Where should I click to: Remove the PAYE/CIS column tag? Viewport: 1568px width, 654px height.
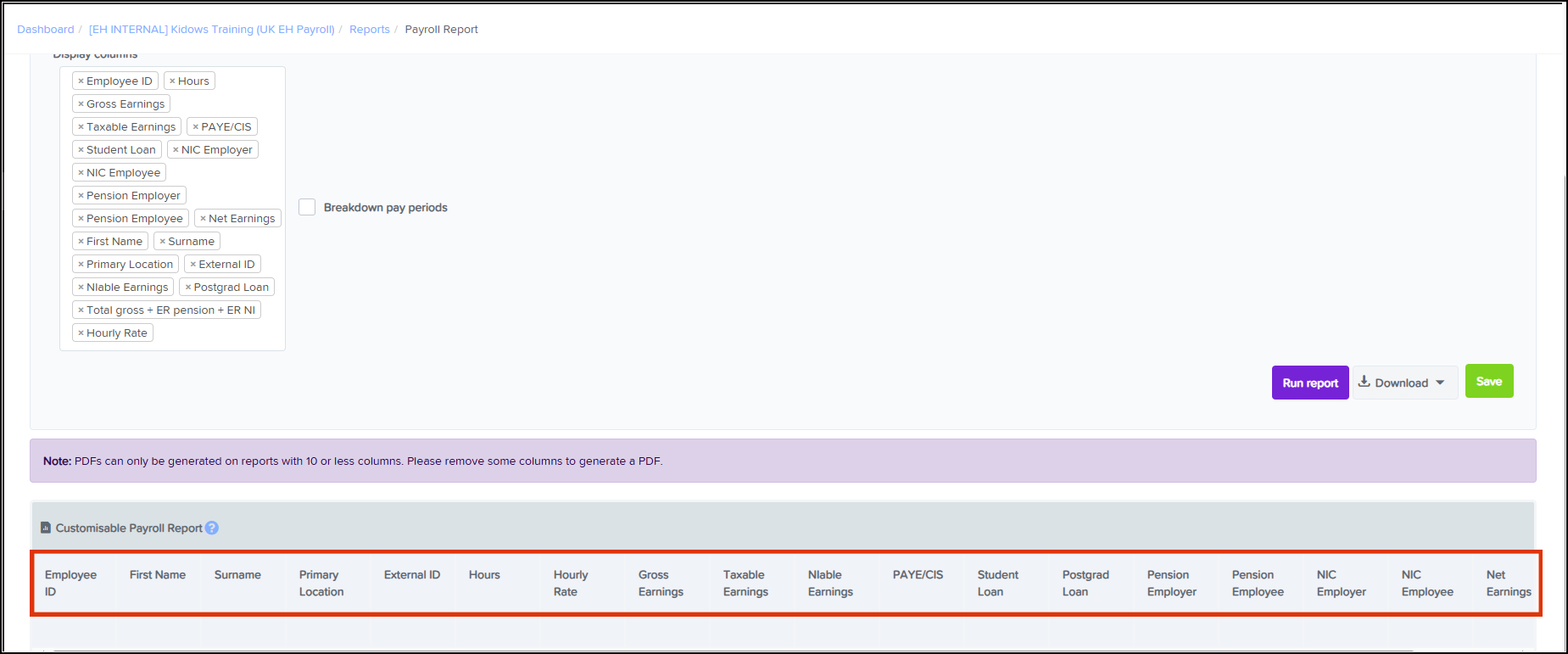coord(195,127)
